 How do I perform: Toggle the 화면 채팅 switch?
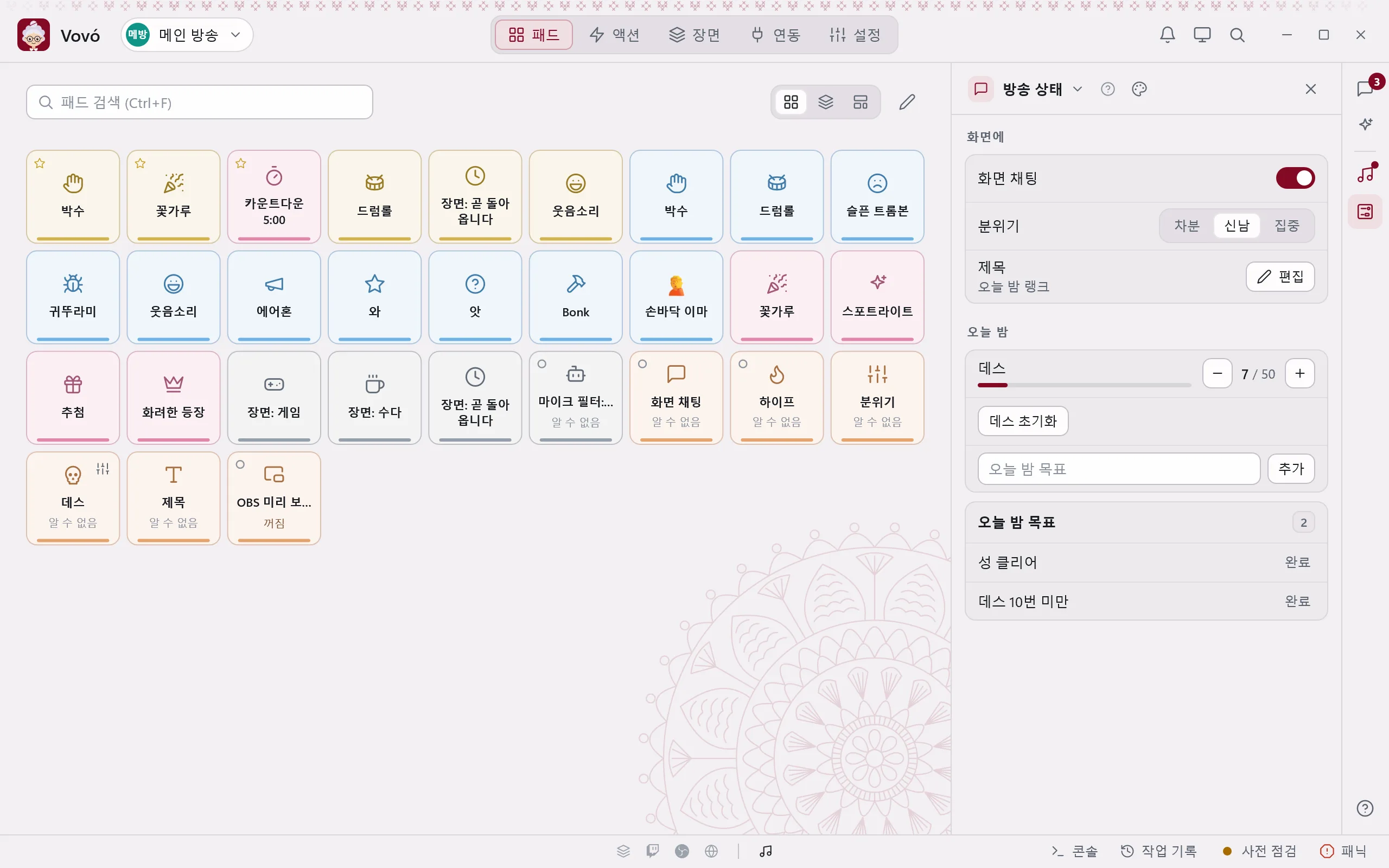(1295, 178)
